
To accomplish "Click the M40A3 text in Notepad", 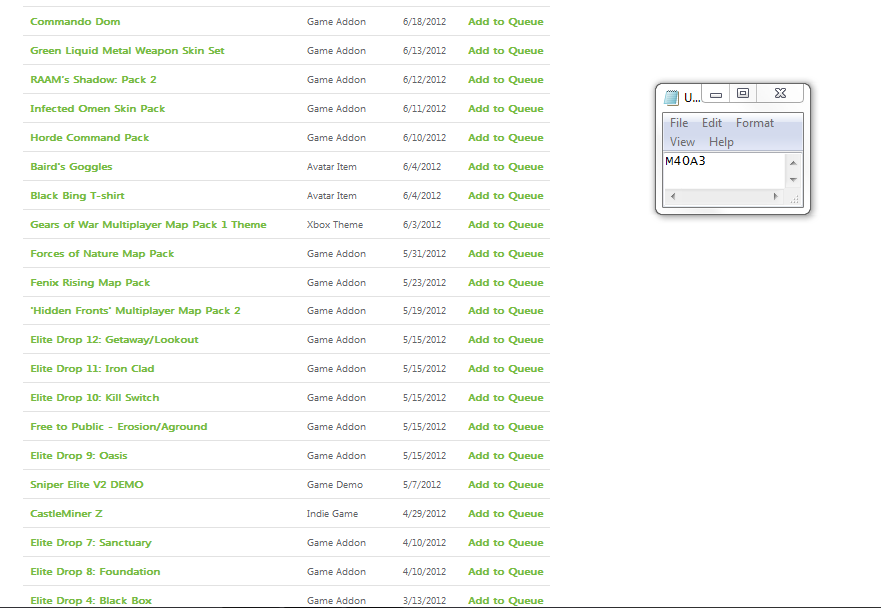I will pos(685,161).
